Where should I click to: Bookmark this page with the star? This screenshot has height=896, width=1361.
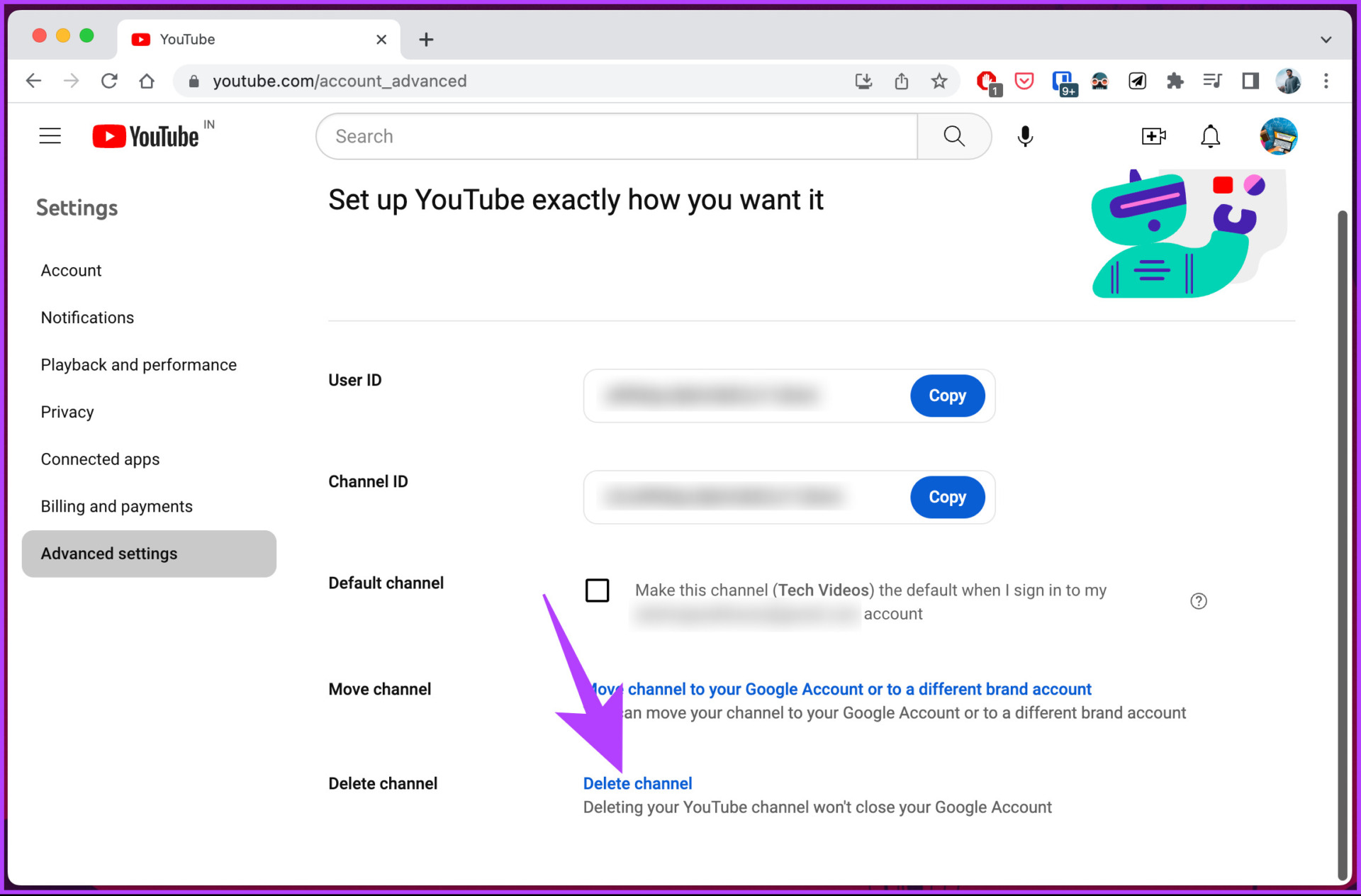coord(939,81)
